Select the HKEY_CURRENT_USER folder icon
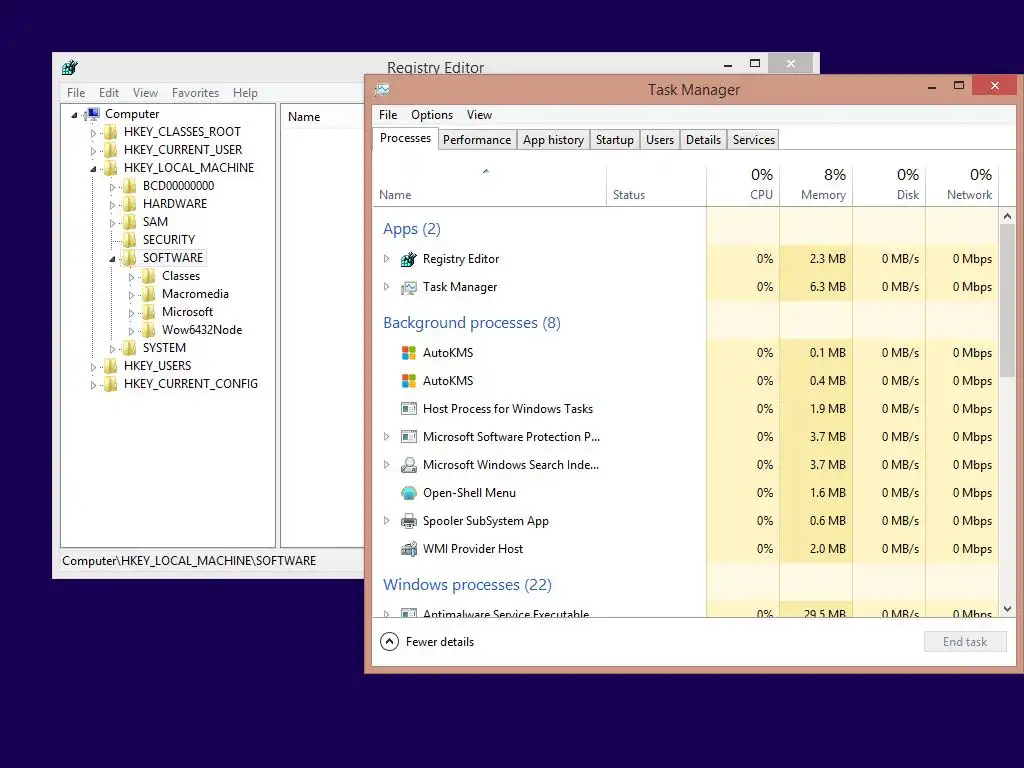Viewport: 1024px width, 768px height. coord(111,150)
